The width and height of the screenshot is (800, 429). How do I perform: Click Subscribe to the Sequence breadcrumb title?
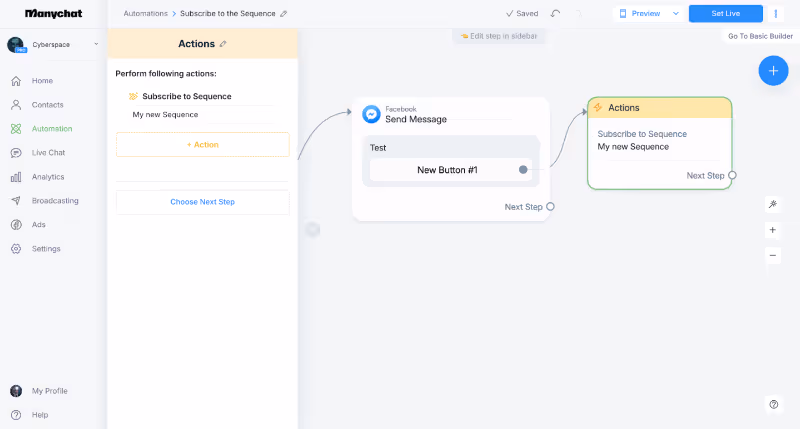[228, 14]
